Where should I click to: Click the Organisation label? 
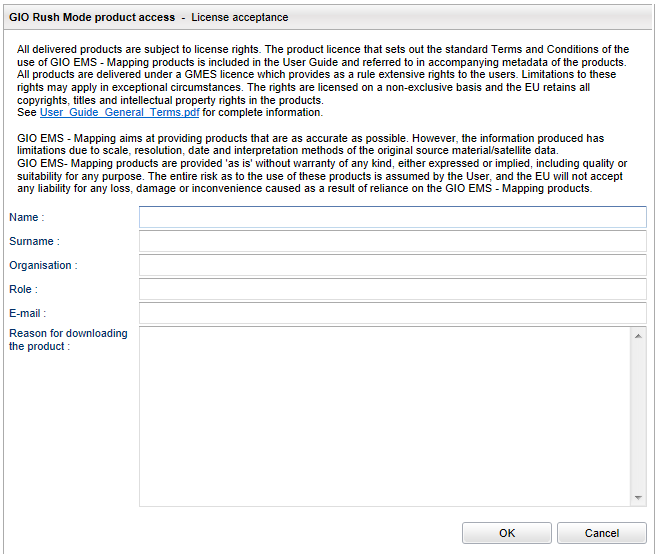coord(43,265)
